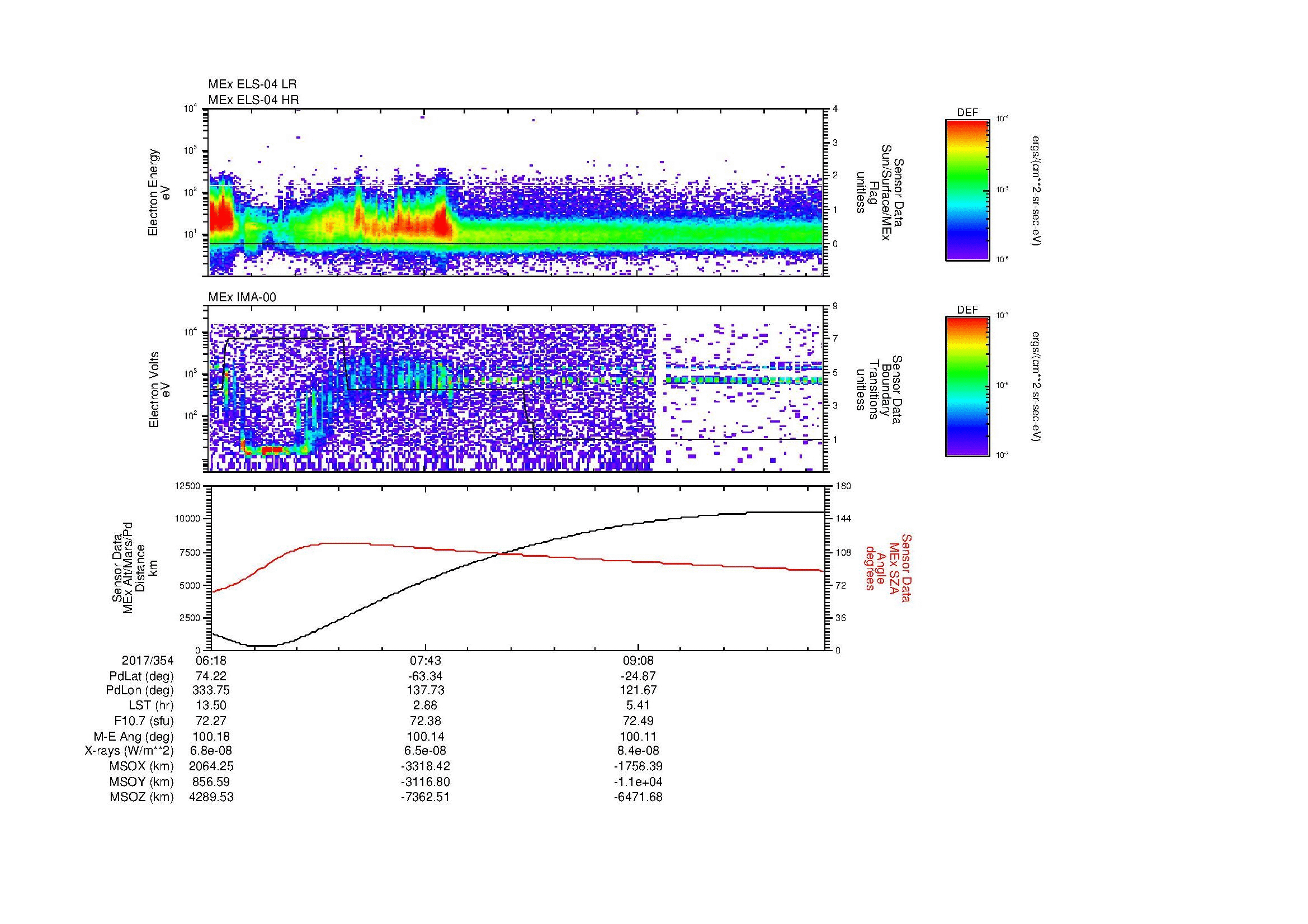Click the X-rays value '6.5e-08'
Viewport: 1308px width, 924px height.
(x=425, y=751)
